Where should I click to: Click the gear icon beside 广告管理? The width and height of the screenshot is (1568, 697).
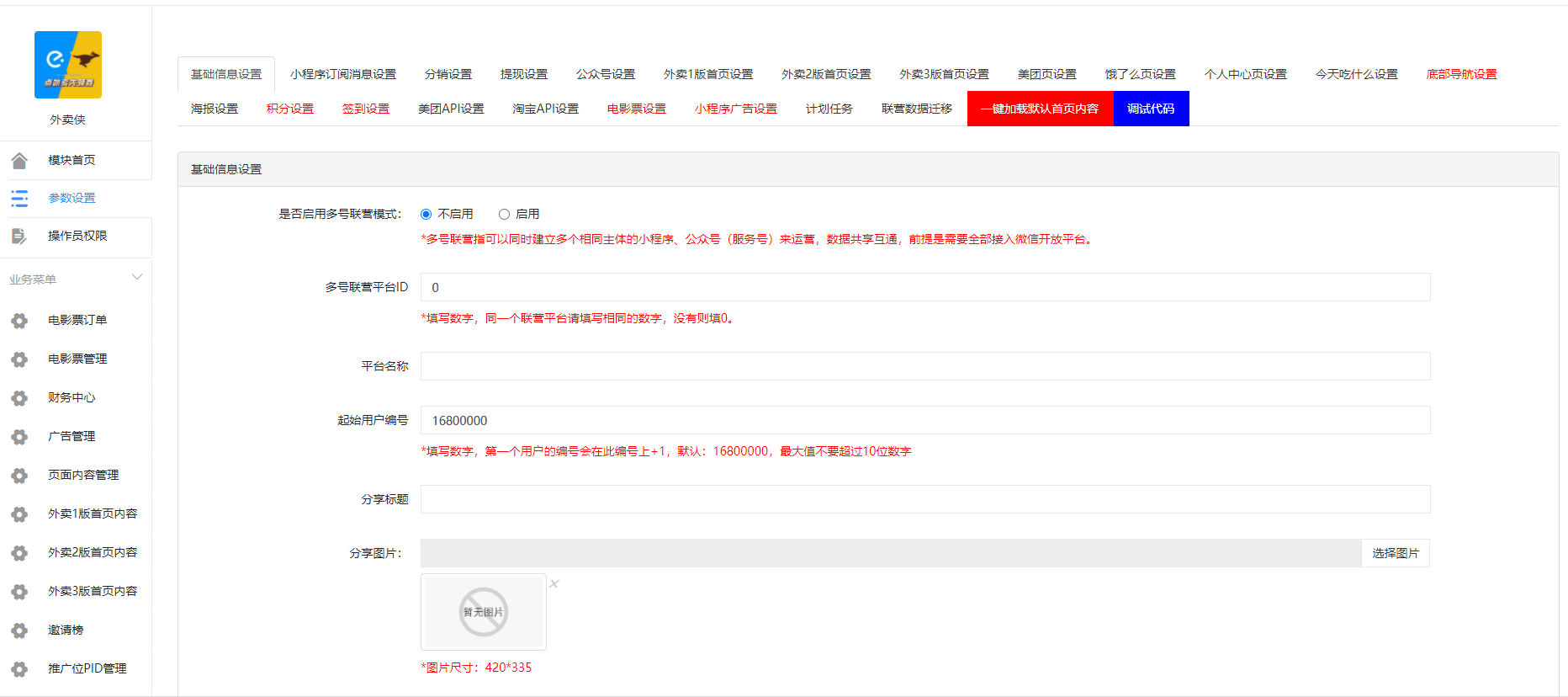(19, 437)
